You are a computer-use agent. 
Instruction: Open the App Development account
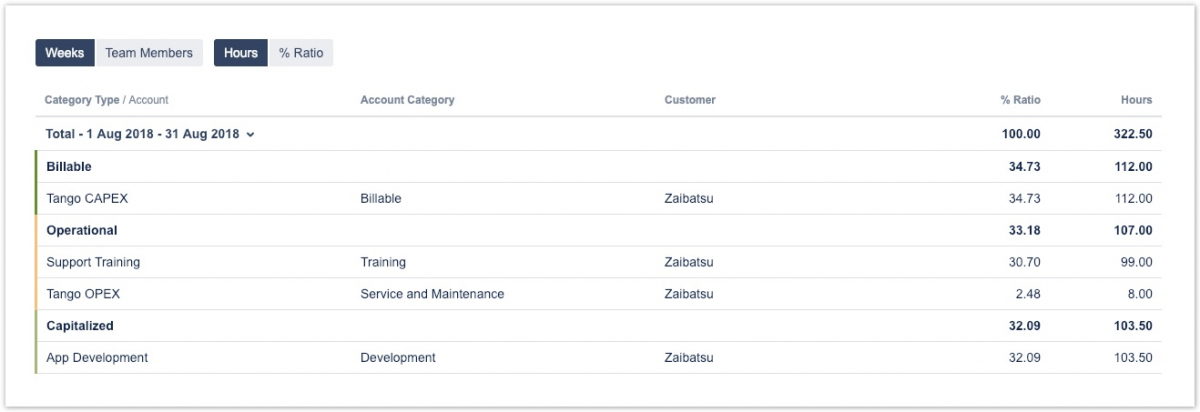(97, 358)
